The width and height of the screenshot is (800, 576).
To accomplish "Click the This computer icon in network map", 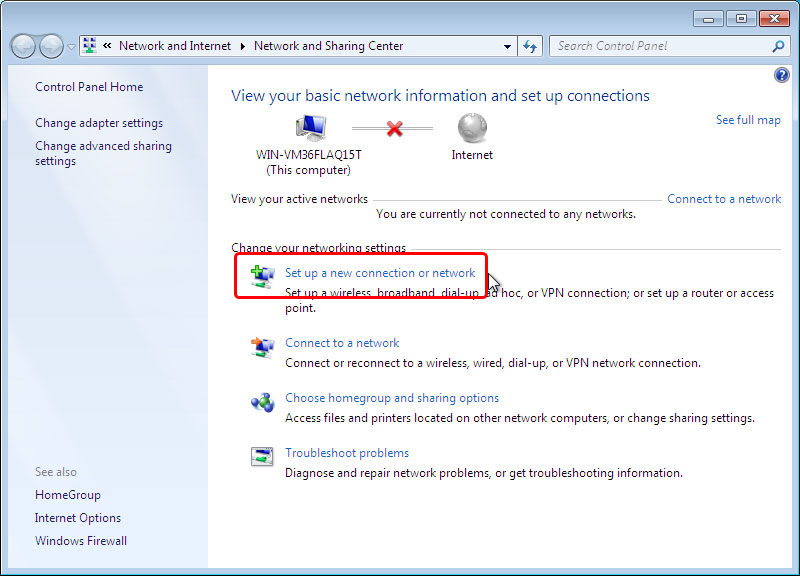I will (310, 128).
